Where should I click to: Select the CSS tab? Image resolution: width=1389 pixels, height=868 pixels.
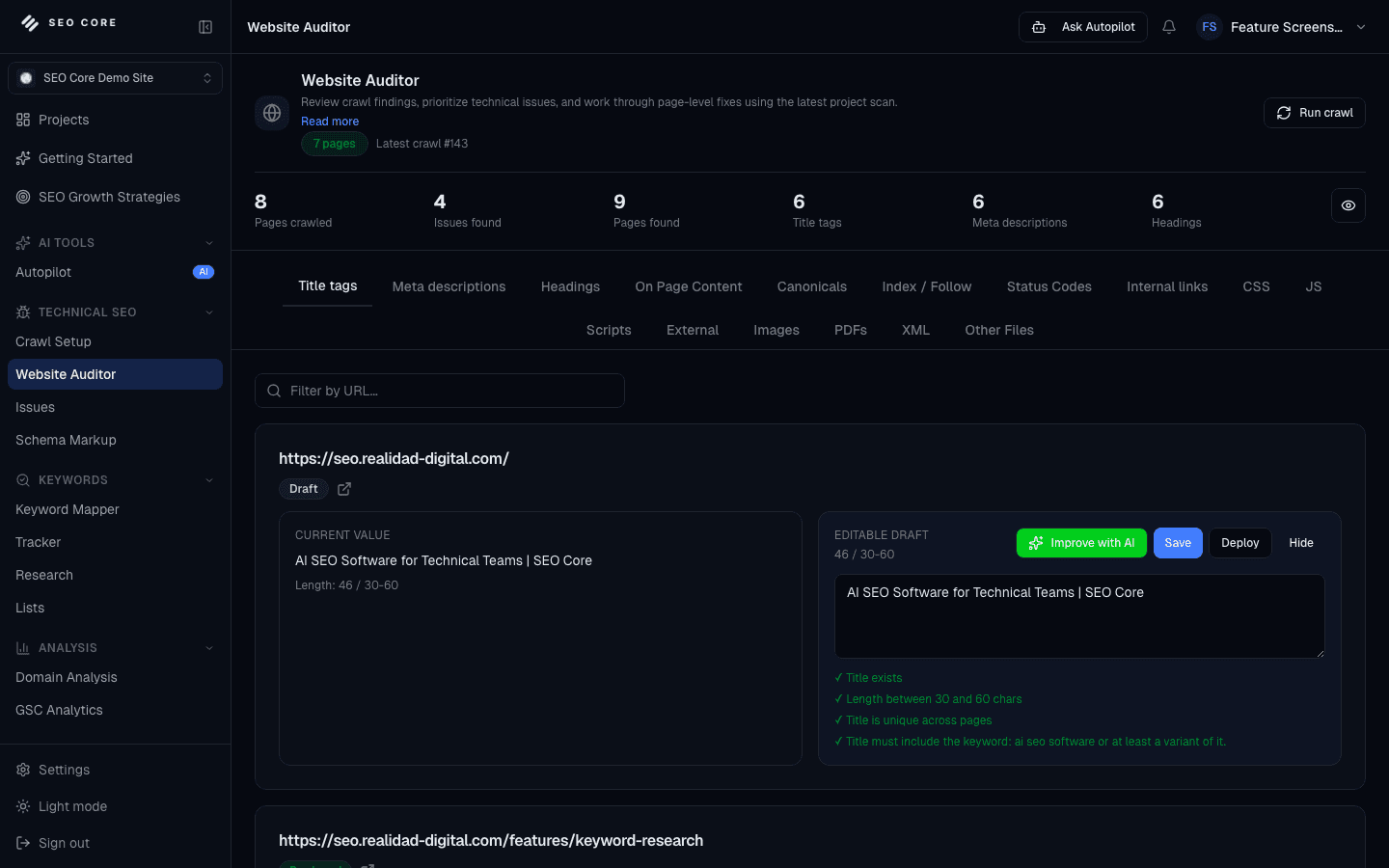[x=1256, y=286]
